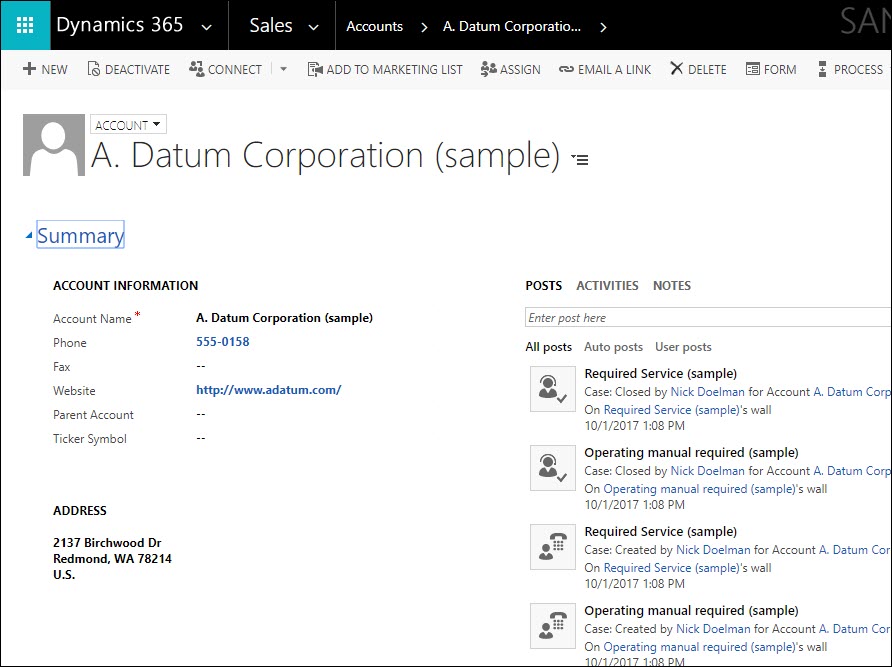The width and height of the screenshot is (892, 667).
Task: Go to Accounts in the breadcrumb
Action: [x=374, y=26]
